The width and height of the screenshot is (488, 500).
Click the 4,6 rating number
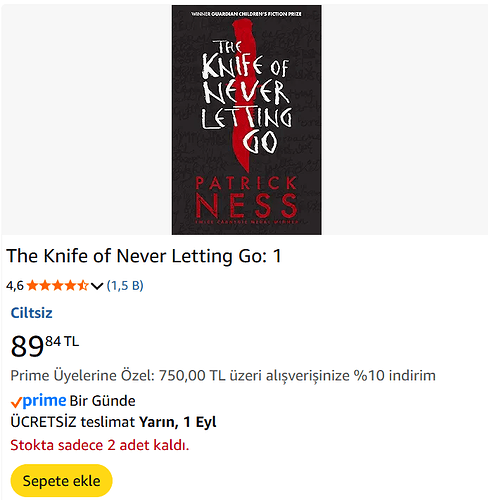tap(15, 286)
